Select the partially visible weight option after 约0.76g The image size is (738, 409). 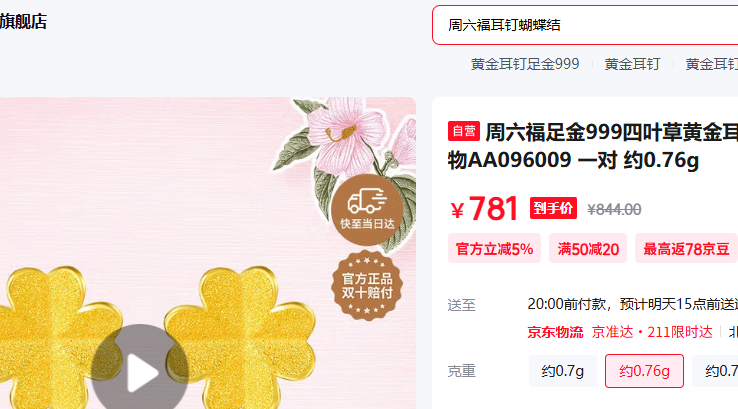pos(715,371)
